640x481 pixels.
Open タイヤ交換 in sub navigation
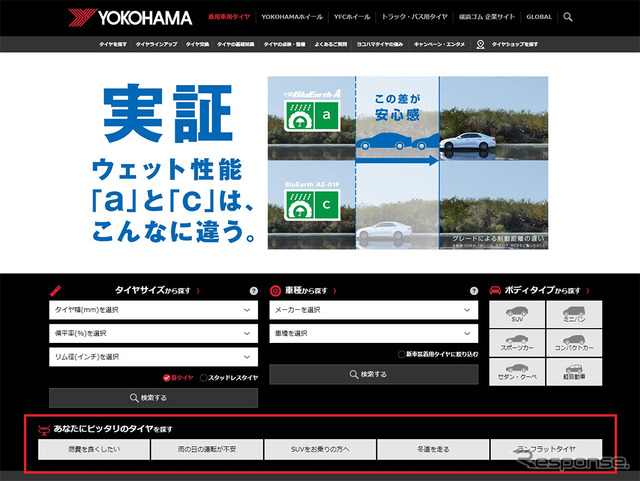(x=198, y=44)
